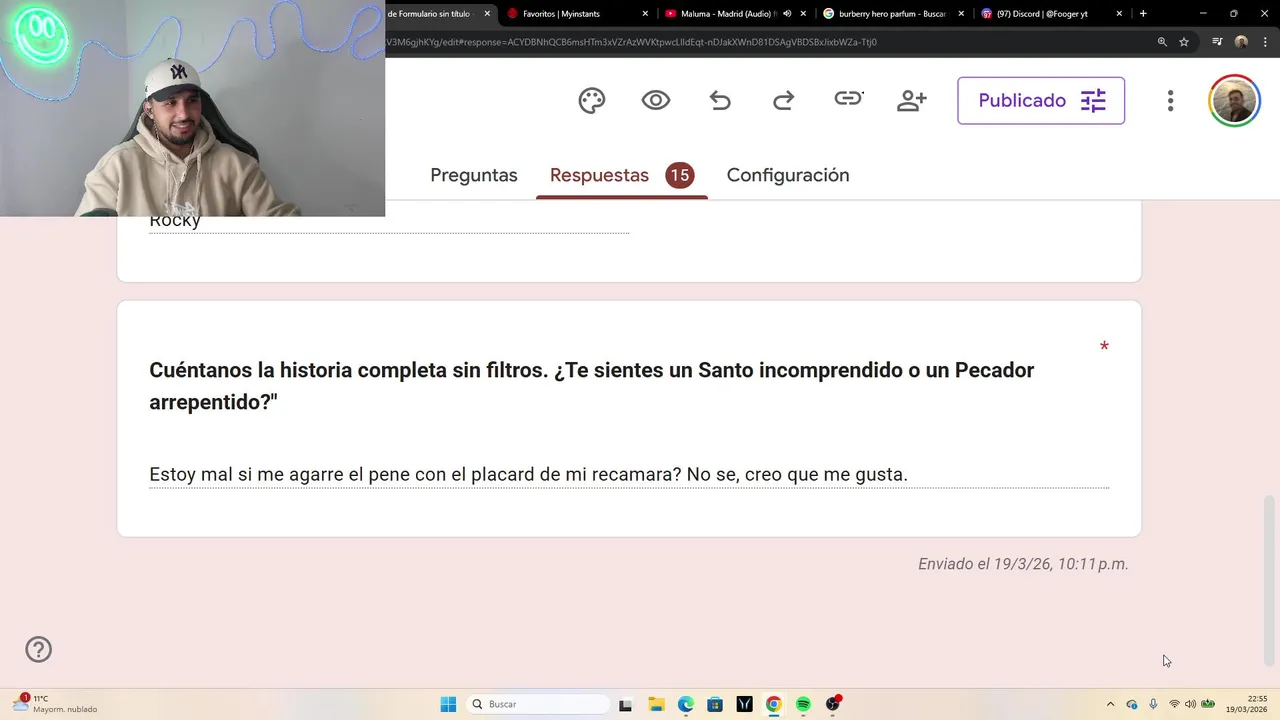Open the black Y app on taskbar
Screen dimensions: 1280x720
(744, 705)
